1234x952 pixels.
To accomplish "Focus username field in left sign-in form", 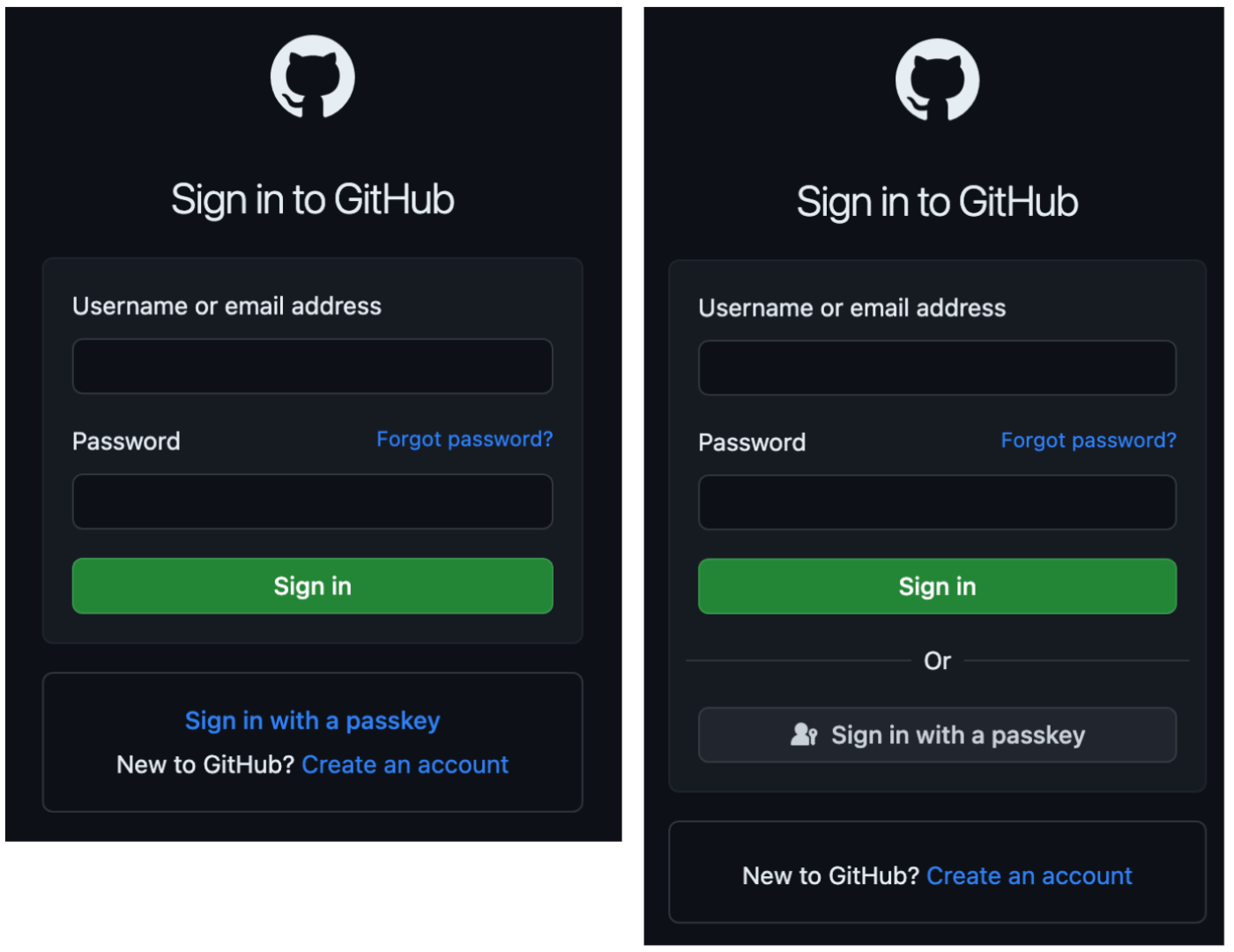I will 312,366.
